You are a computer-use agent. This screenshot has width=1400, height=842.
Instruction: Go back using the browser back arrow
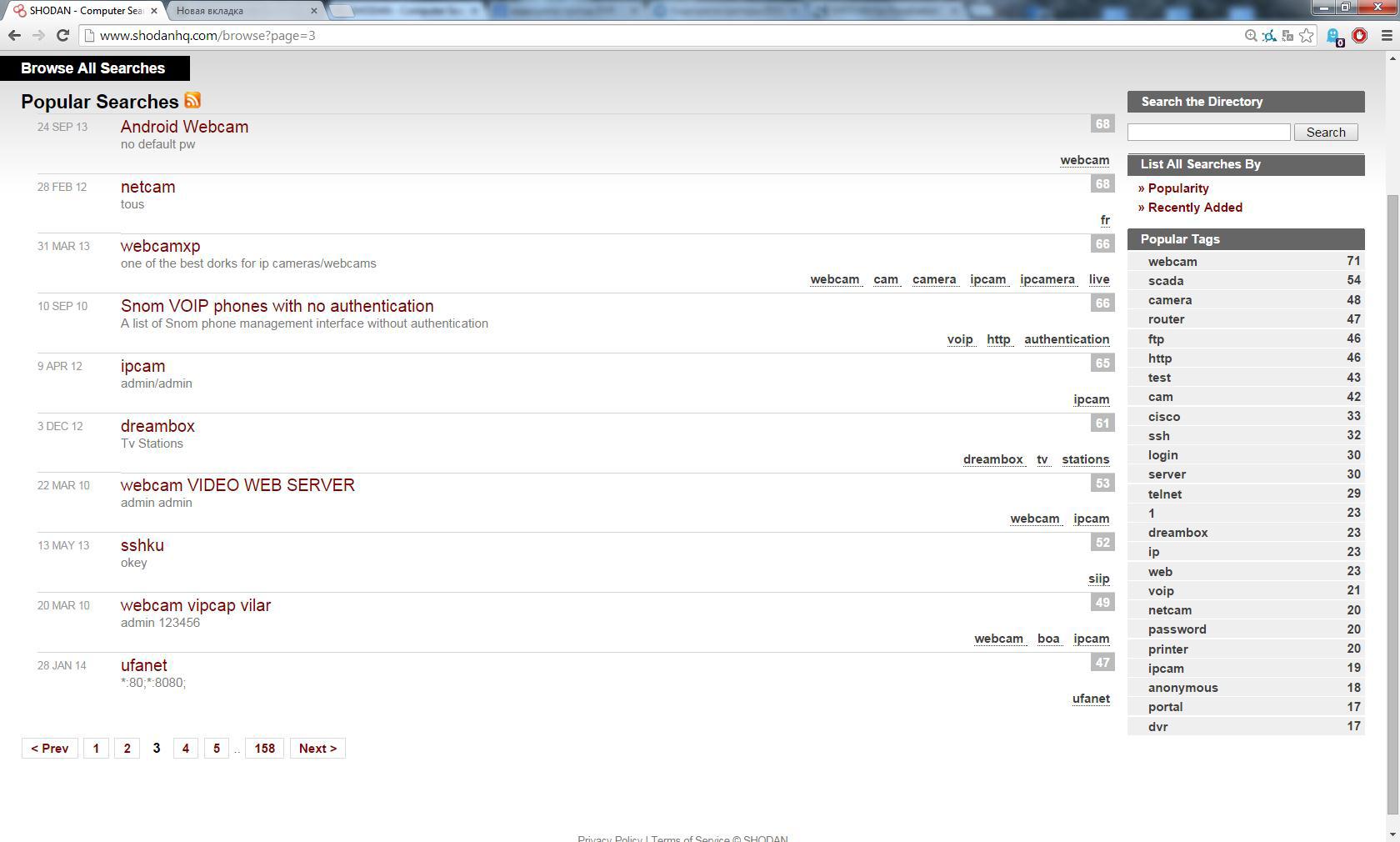coord(14,36)
